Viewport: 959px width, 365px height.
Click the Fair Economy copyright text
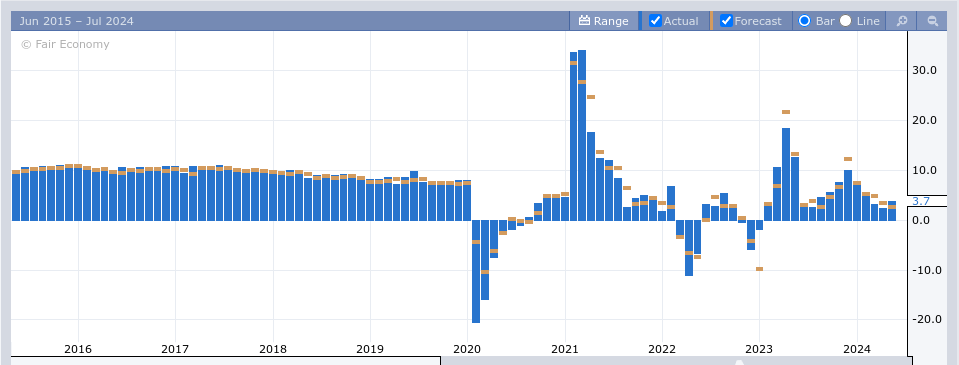(x=65, y=44)
